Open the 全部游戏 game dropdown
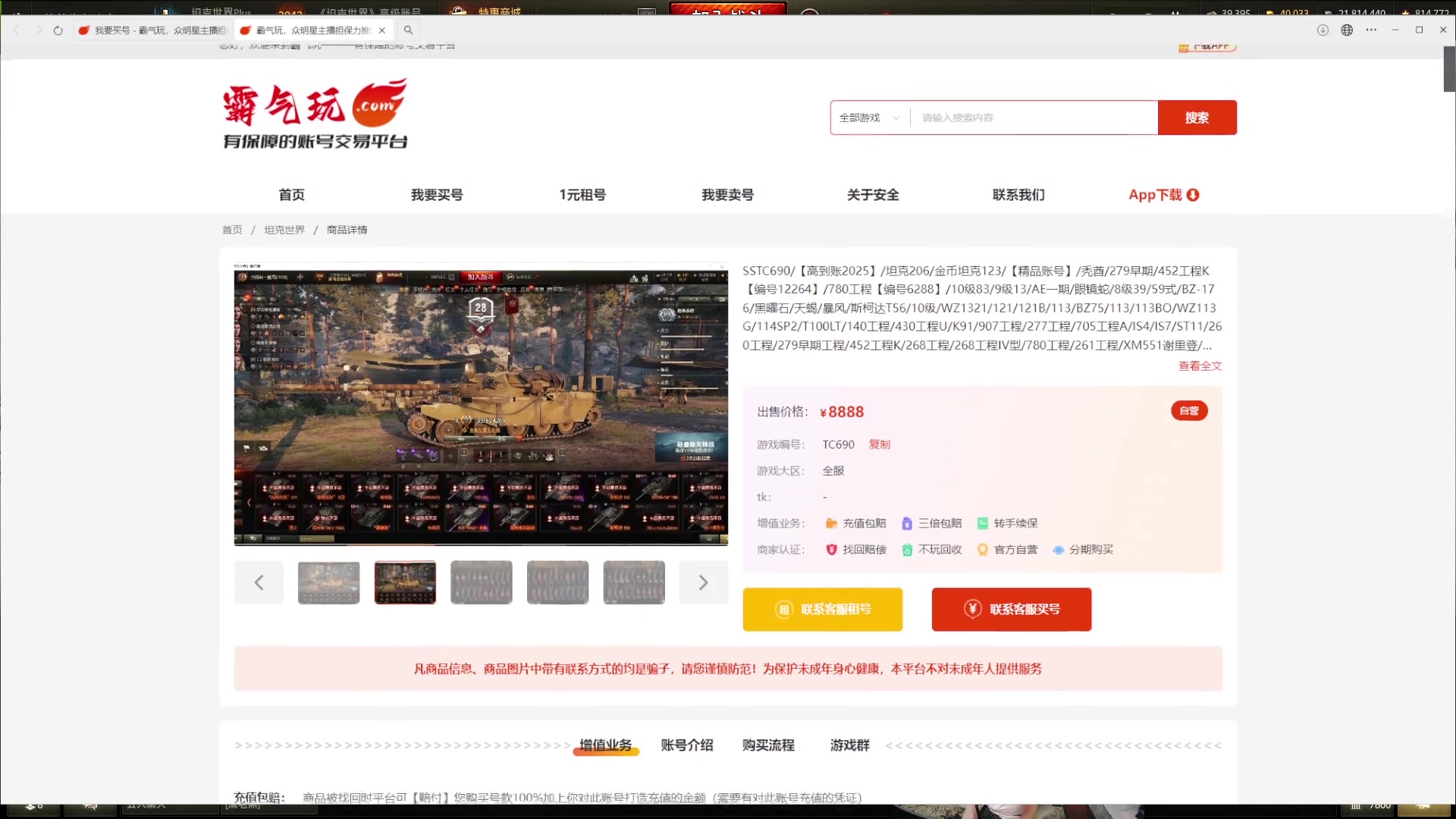This screenshot has height=819, width=1456. (870, 118)
